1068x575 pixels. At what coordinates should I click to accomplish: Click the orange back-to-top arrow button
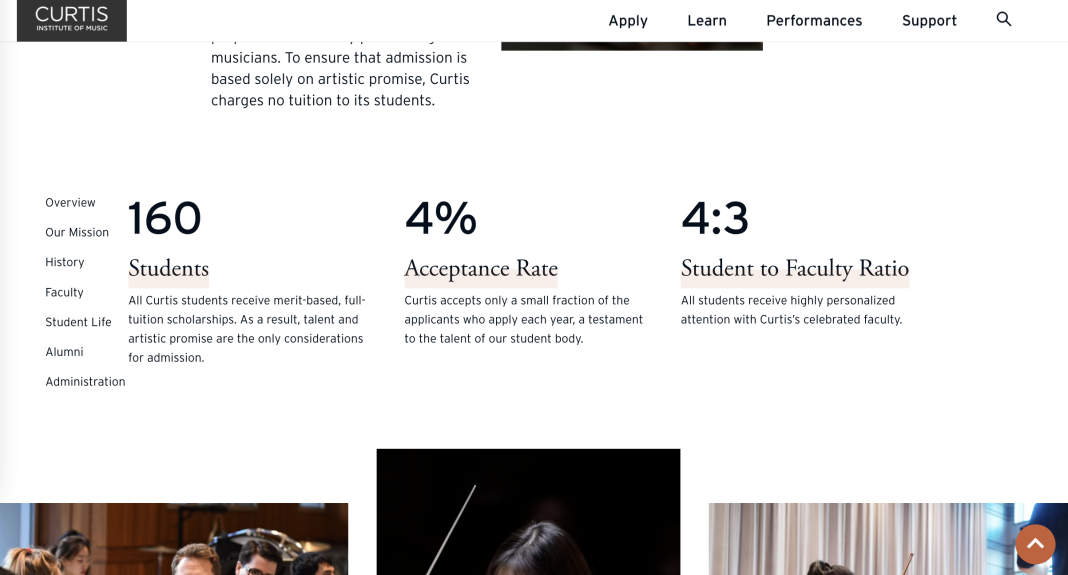point(1035,544)
